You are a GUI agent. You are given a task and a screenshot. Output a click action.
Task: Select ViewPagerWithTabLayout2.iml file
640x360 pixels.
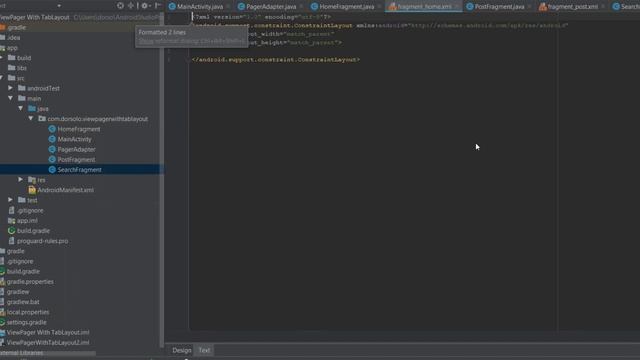pos(48,343)
